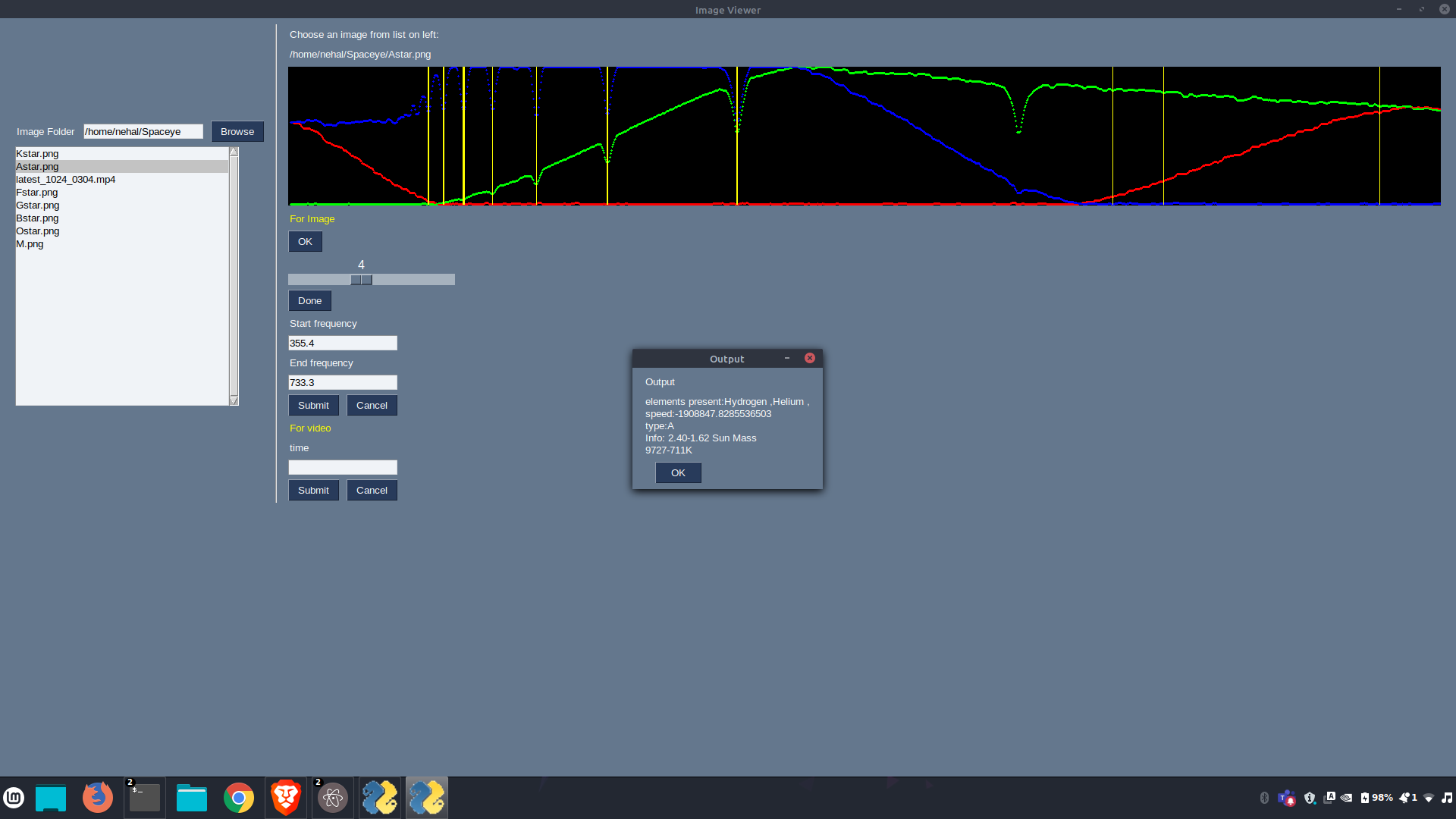Open Google Chrome in taskbar
This screenshot has width=1456, height=819.
[x=238, y=798]
